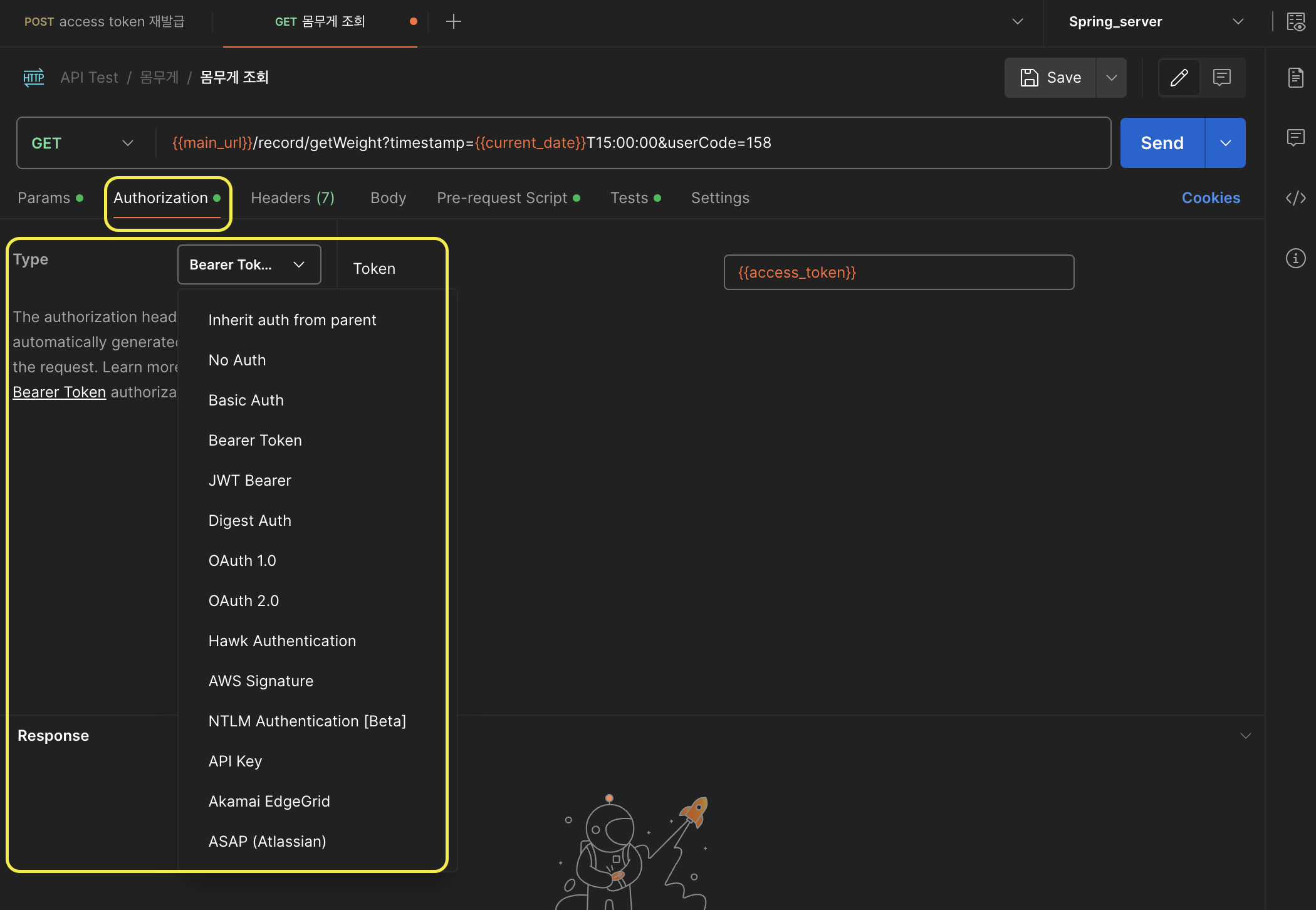This screenshot has height=910, width=1316.
Task: Add a new tab with plus icon
Action: pyautogui.click(x=453, y=22)
